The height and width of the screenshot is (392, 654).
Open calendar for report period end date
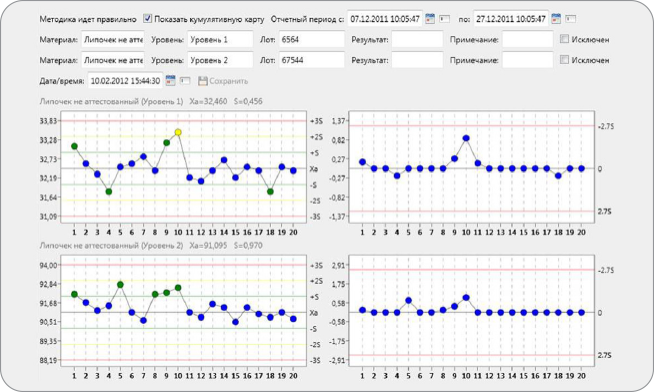click(x=556, y=19)
